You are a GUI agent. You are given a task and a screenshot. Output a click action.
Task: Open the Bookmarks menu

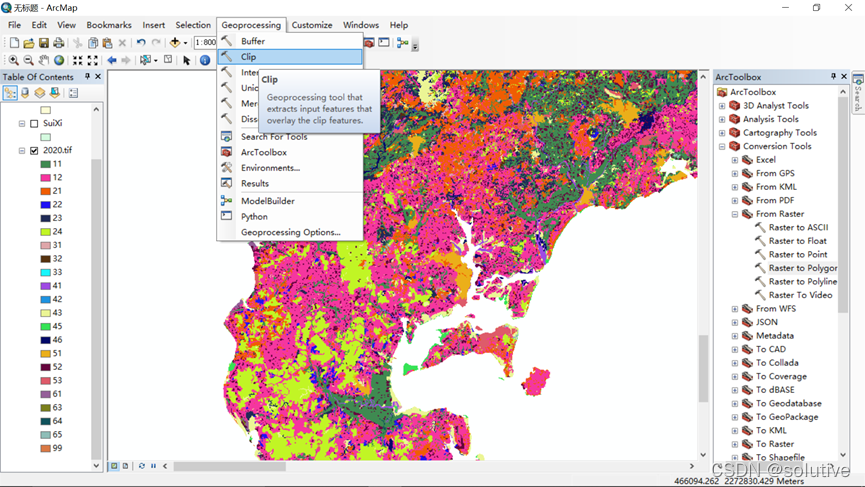[109, 25]
